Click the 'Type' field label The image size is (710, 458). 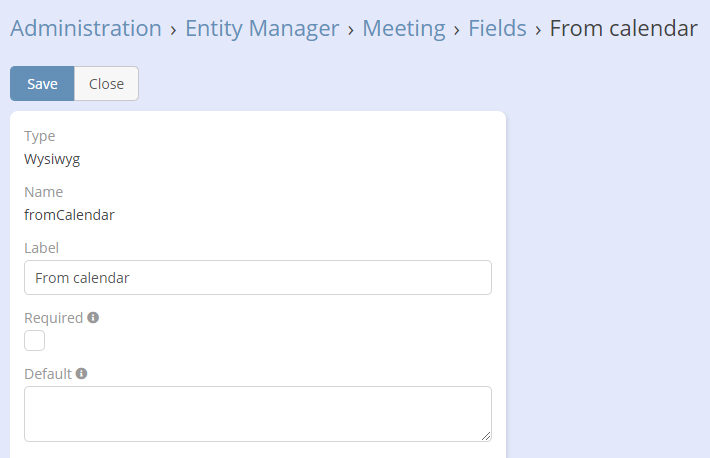pyautogui.click(x=40, y=136)
